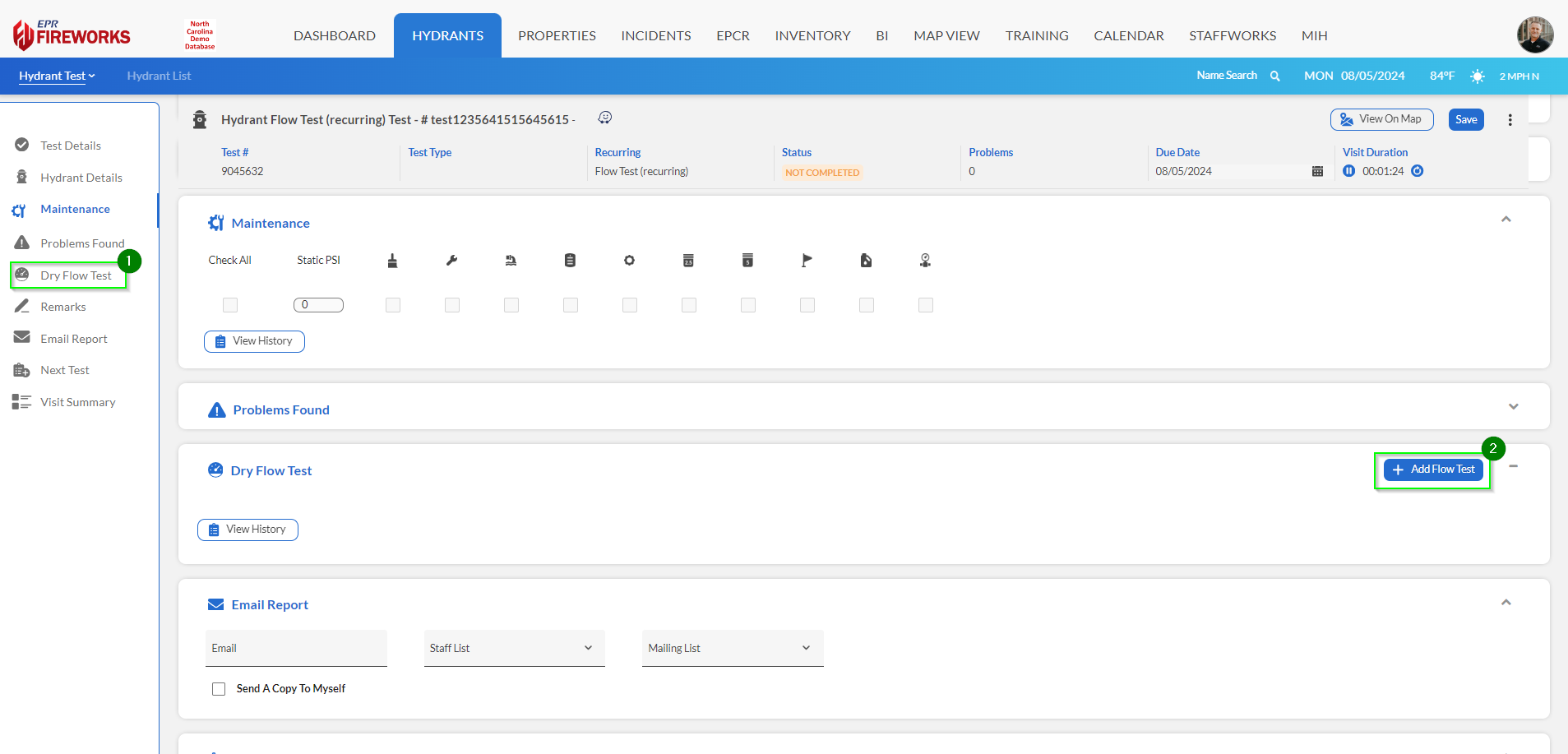
Task: Enable Send A Copy To Myself
Action: 219,689
